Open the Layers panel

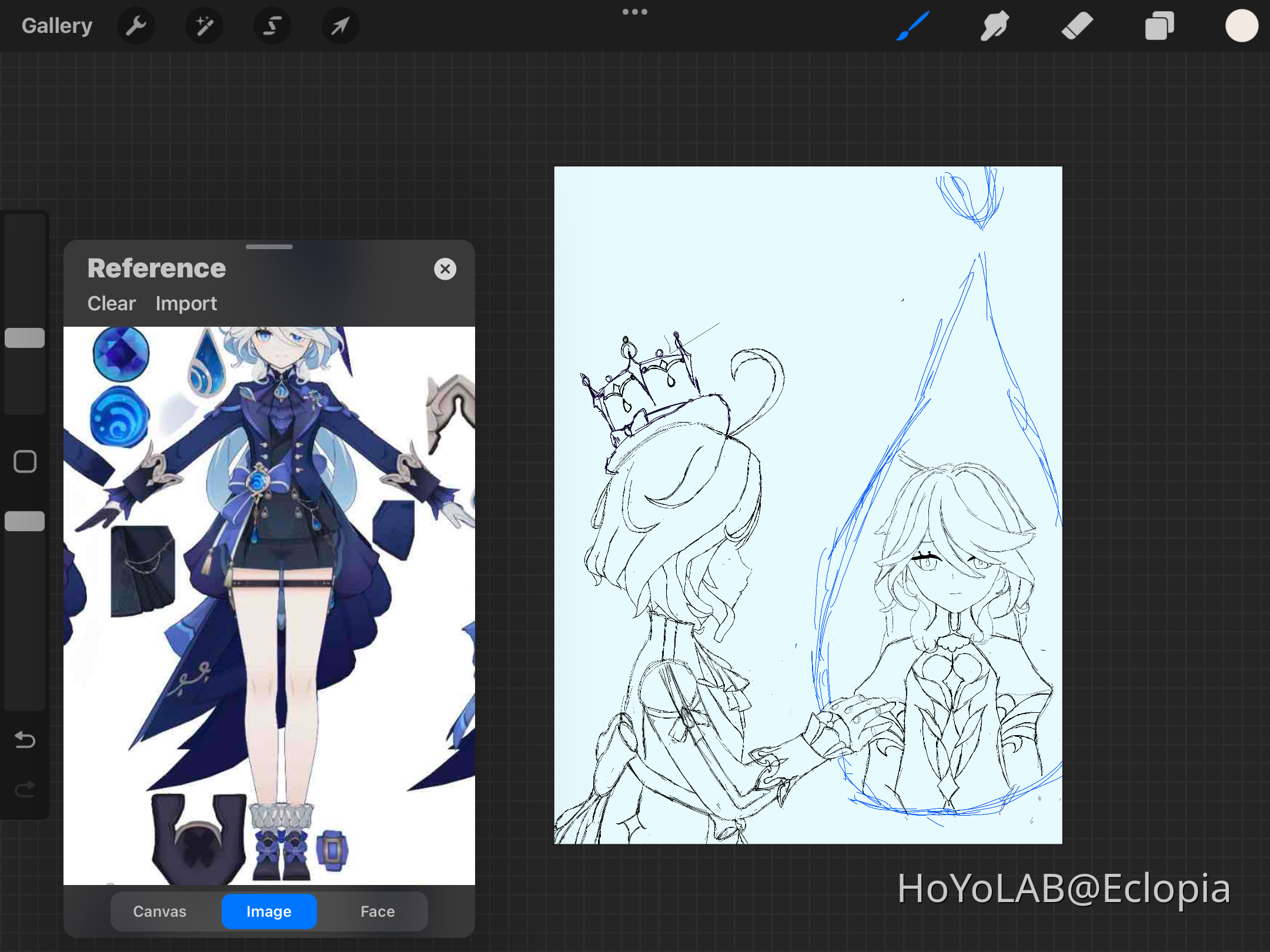pos(1159,25)
